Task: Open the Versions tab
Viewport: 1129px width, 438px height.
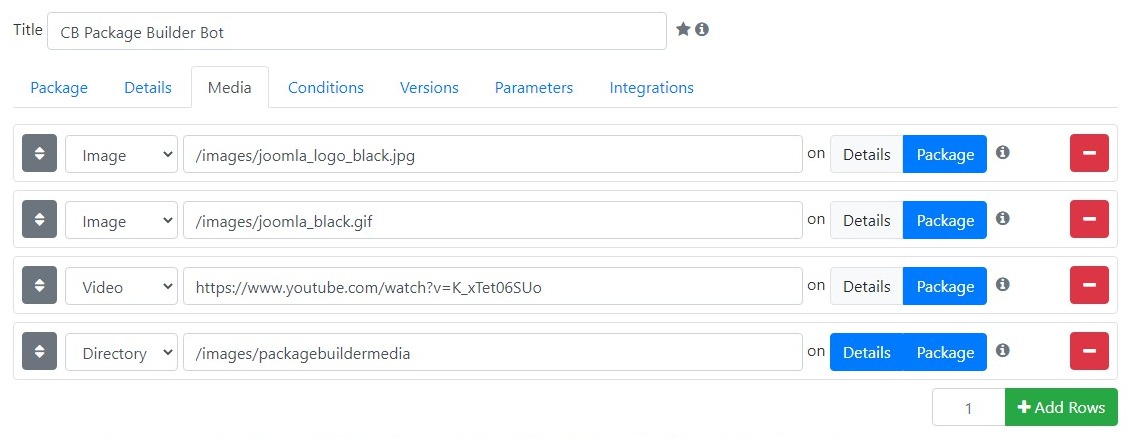Action: pos(429,87)
